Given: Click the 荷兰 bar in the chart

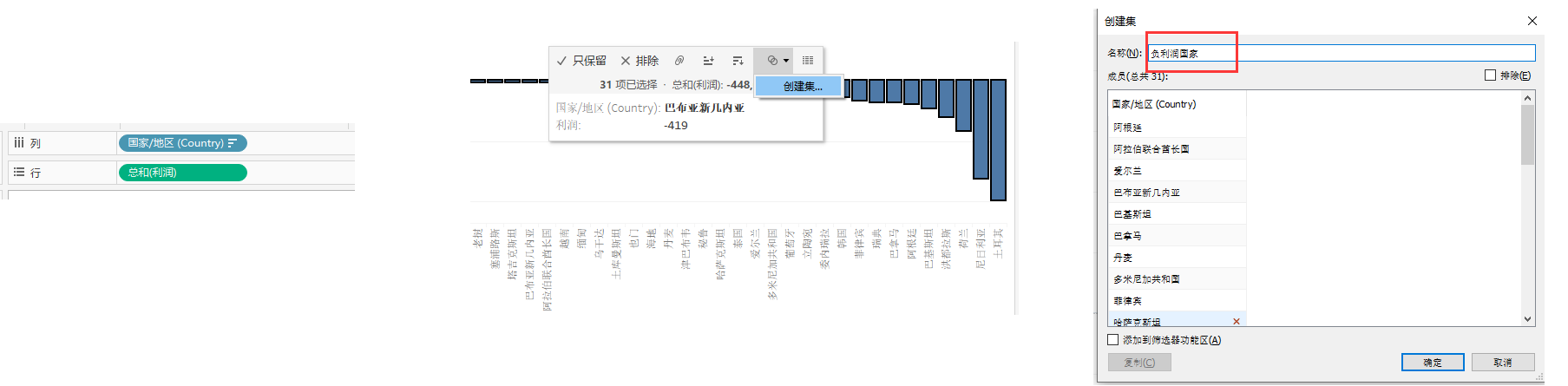Looking at the screenshot, I should (x=963, y=105).
